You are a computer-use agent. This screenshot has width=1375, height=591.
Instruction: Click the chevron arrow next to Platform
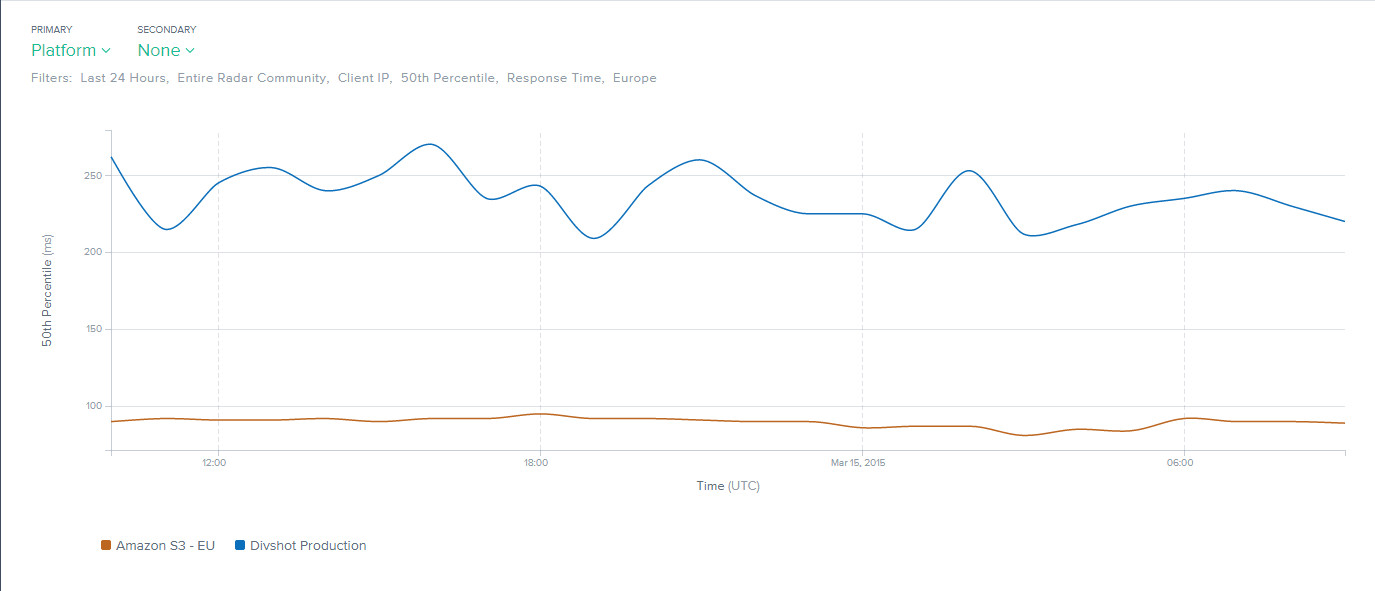tap(106, 51)
